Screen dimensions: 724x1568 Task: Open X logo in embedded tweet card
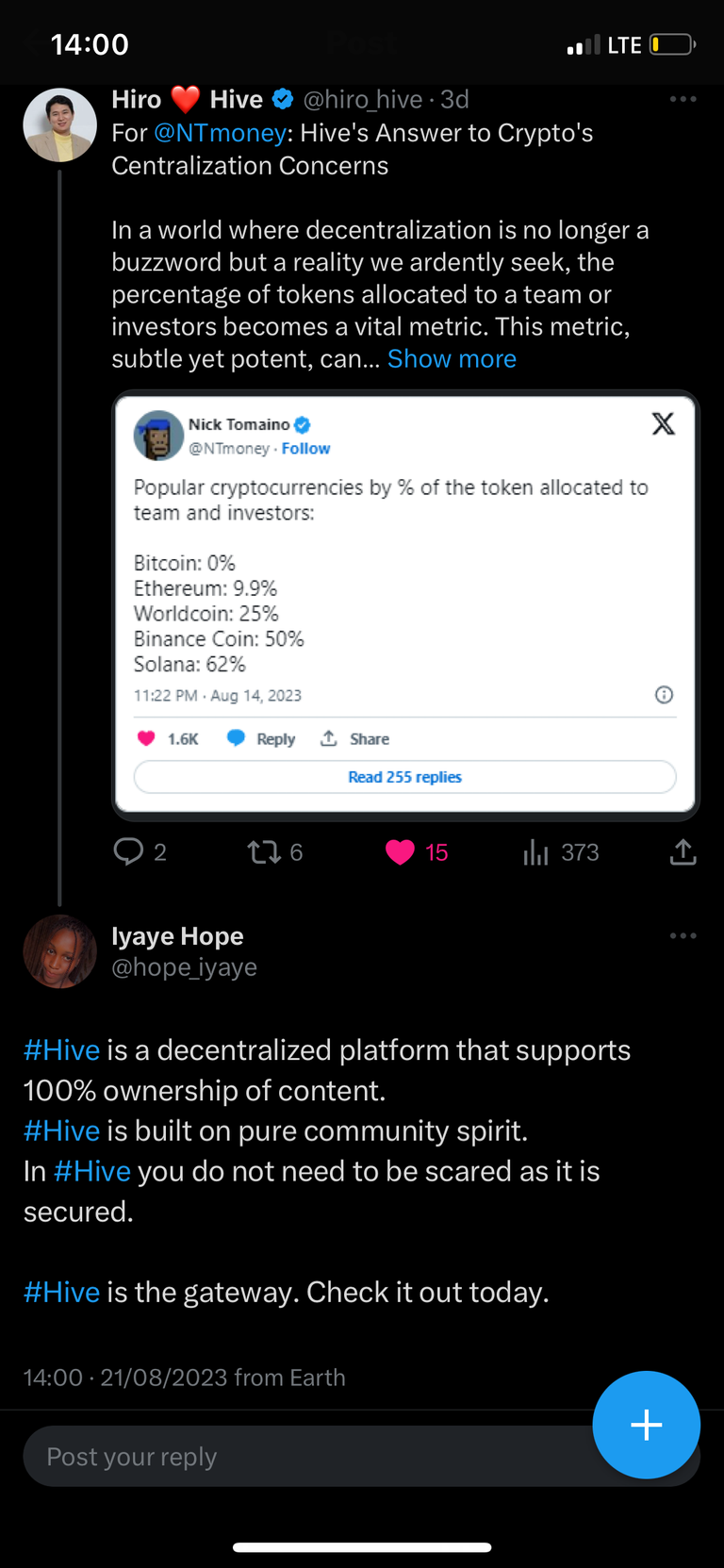pos(664,424)
